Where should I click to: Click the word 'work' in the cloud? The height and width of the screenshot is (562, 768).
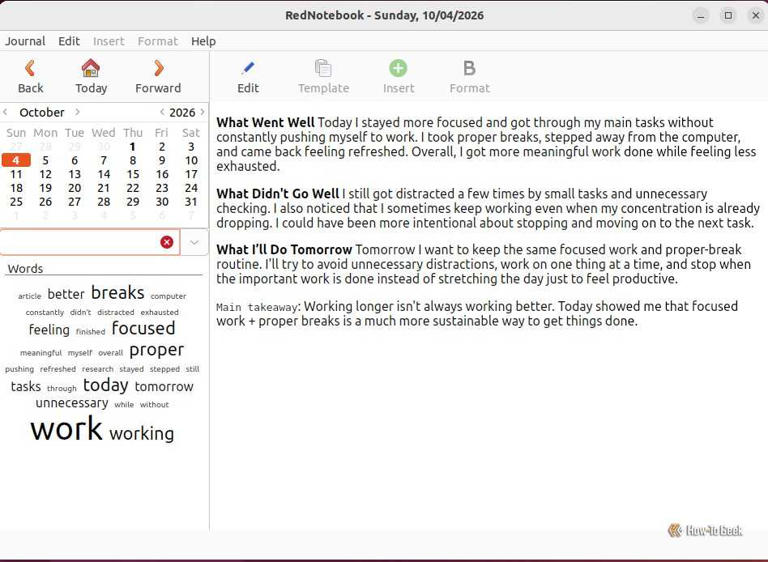tap(67, 428)
